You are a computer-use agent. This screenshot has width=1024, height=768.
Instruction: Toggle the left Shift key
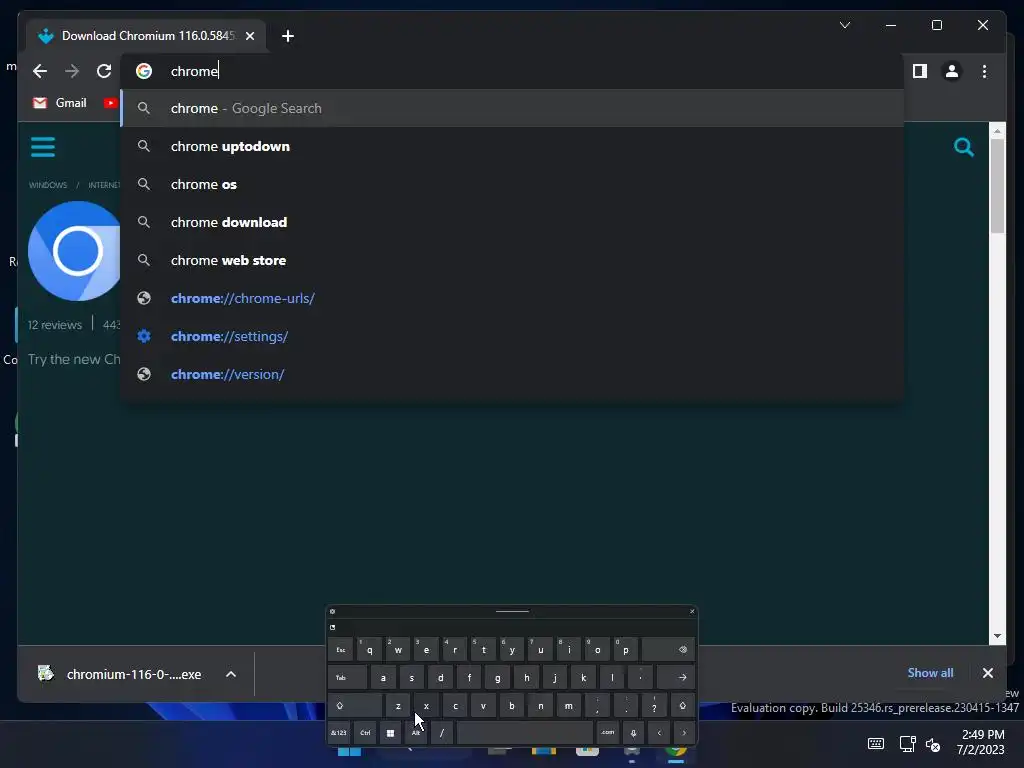coord(355,705)
